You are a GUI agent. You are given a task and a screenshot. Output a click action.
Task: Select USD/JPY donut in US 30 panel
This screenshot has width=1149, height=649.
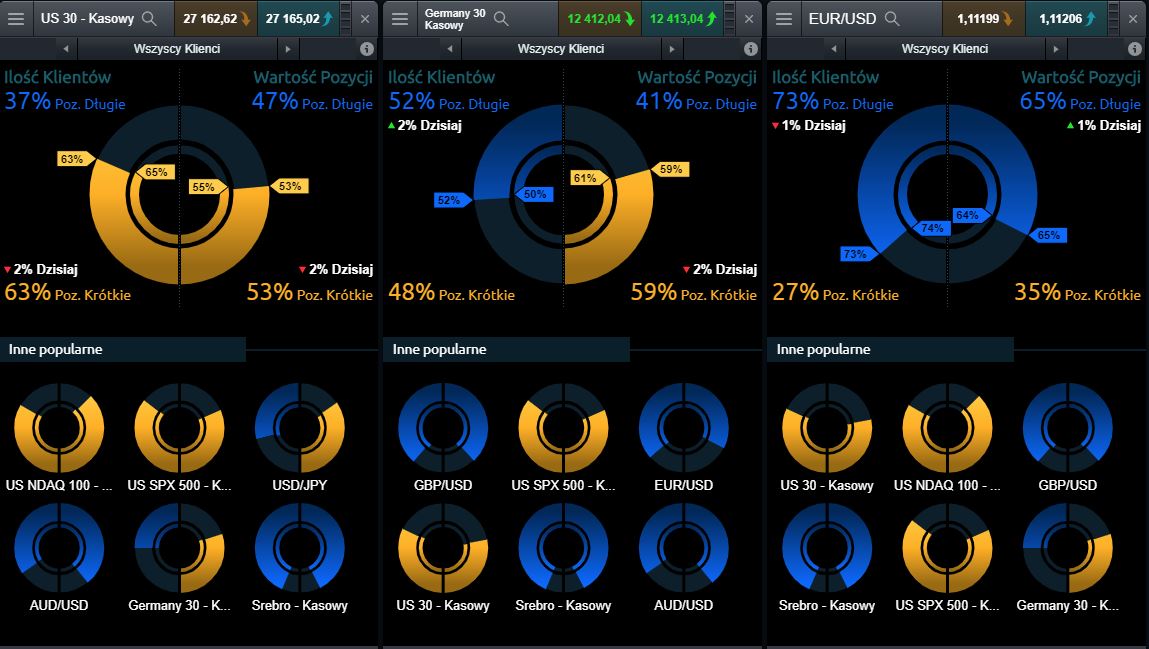pyautogui.click(x=300, y=427)
